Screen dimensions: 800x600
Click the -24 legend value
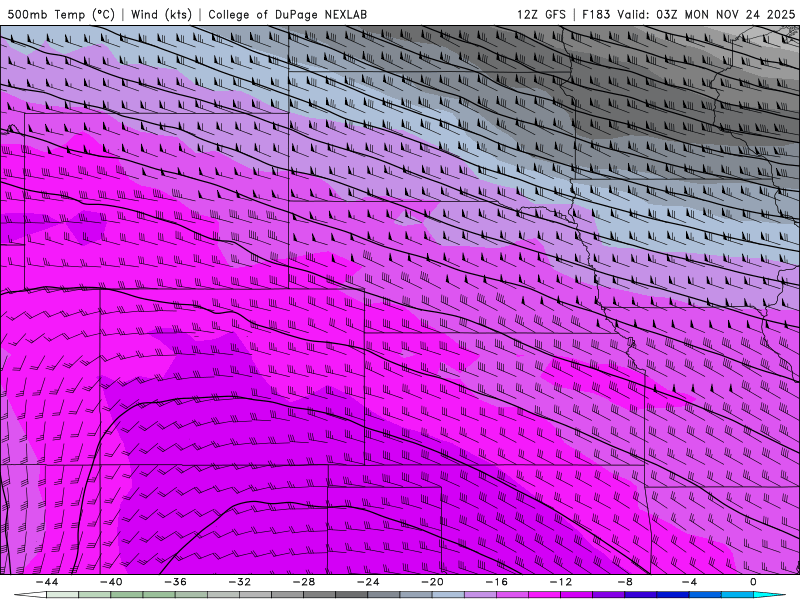(368, 582)
